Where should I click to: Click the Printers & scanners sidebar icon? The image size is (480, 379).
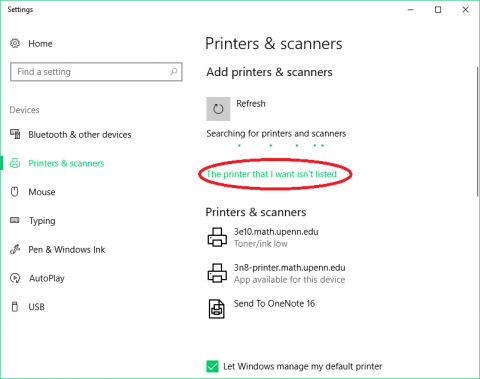15,163
